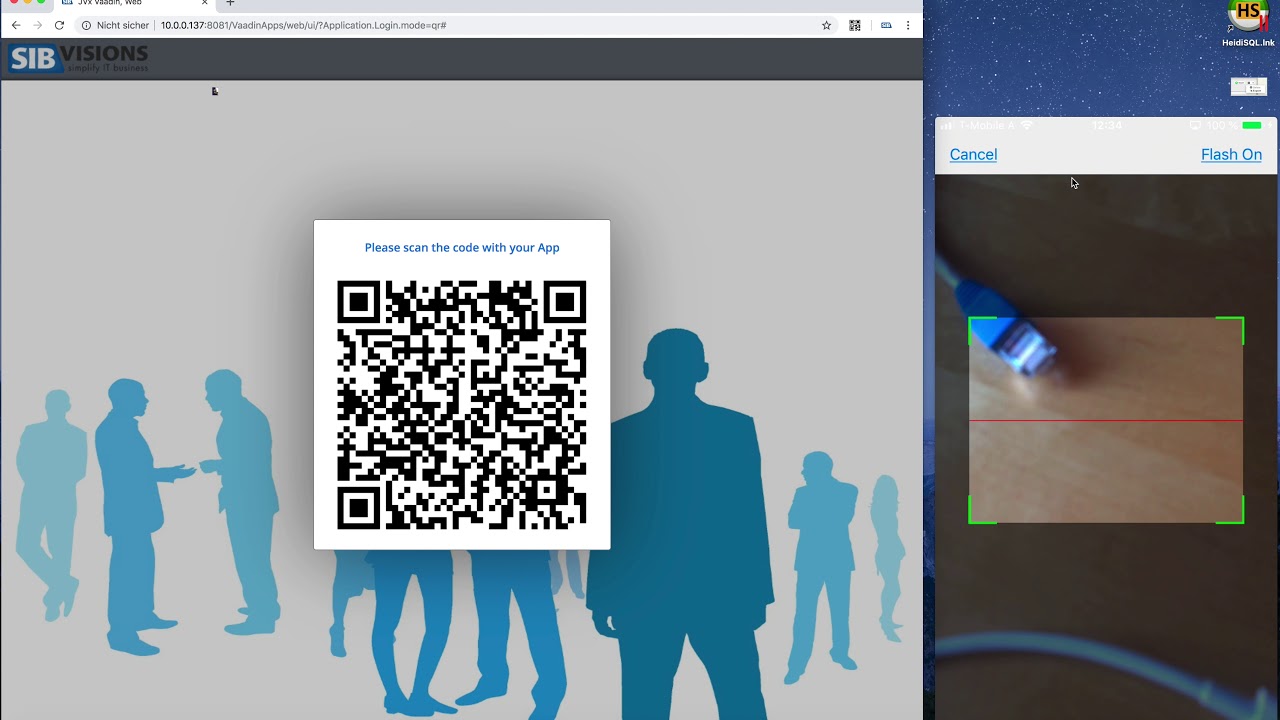
Task: Bookmark this page with the star icon
Action: (x=826, y=25)
